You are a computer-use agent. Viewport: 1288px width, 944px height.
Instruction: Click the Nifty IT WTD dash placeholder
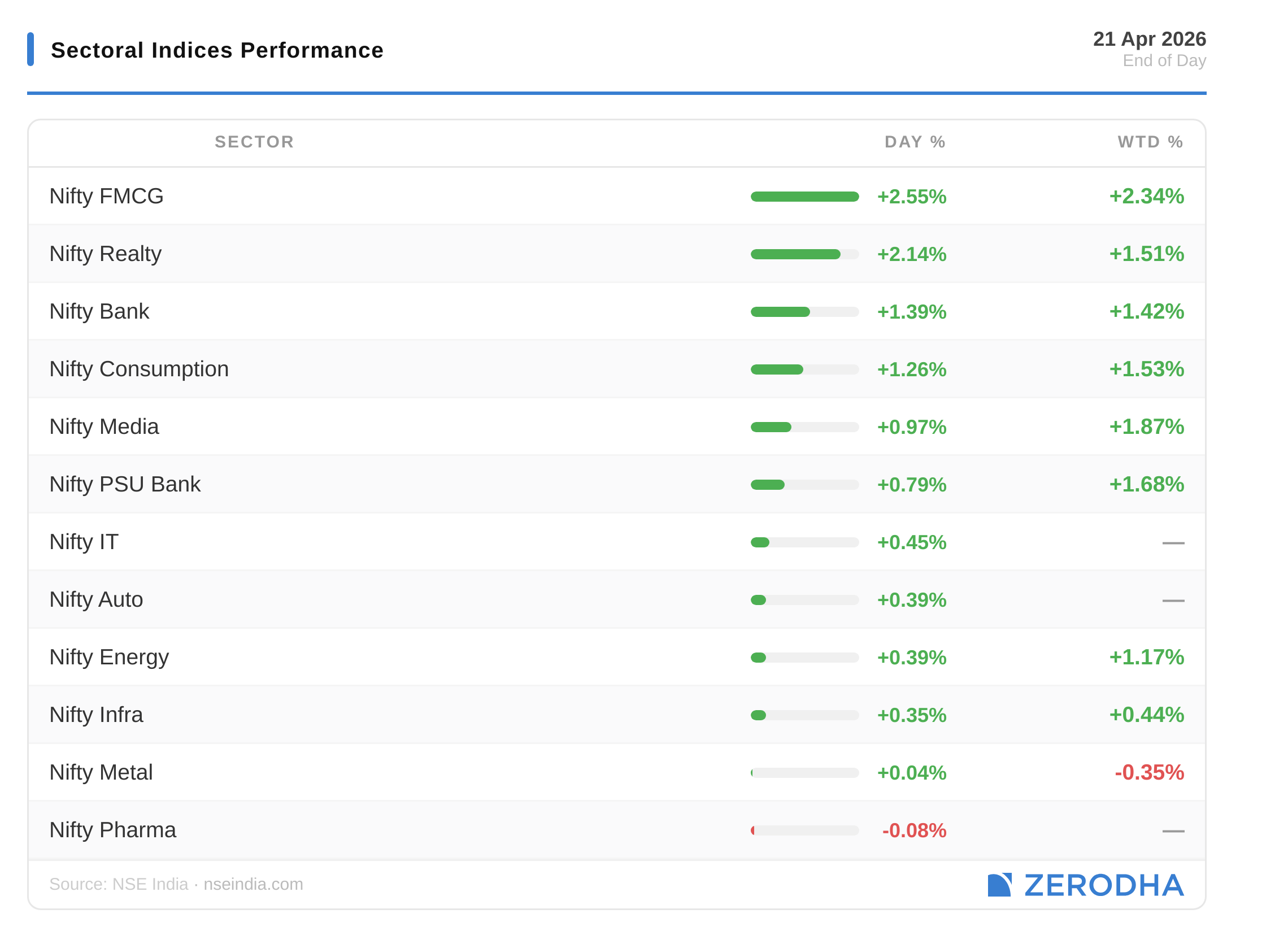click(x=1173, y=542)
